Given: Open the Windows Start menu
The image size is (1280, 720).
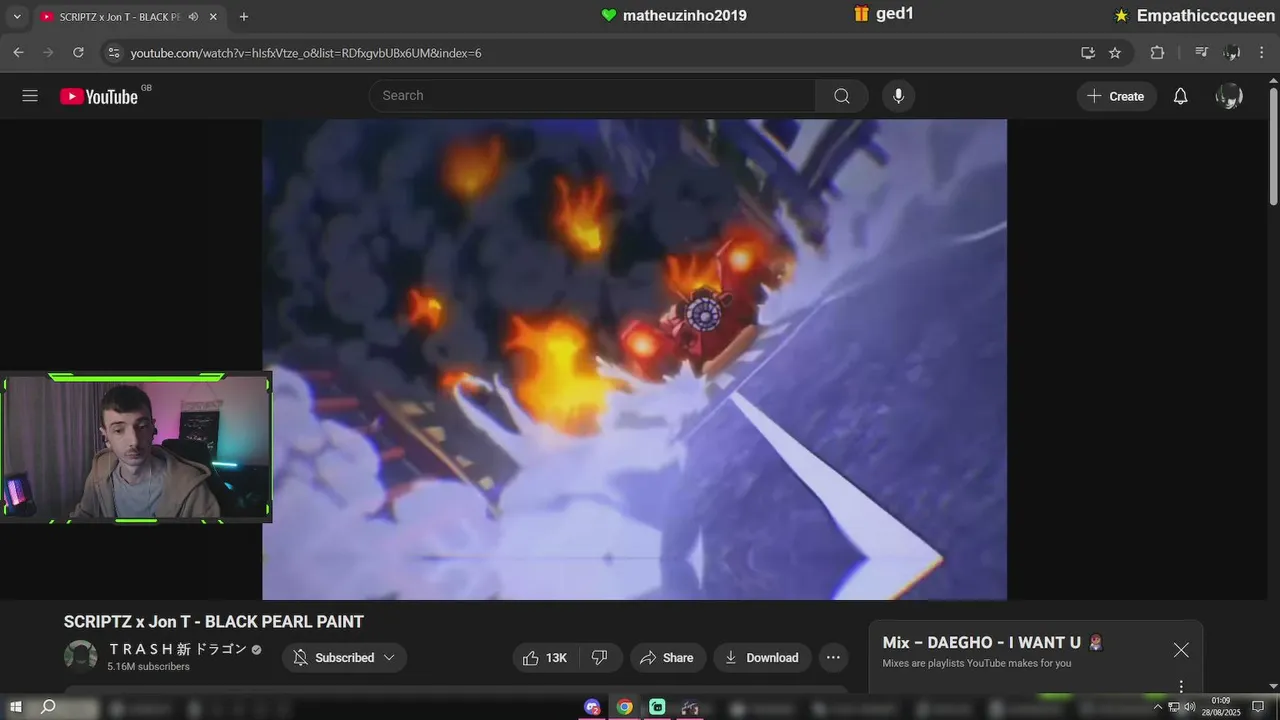Looking at the screenshot, I should pyautogui.click(x=16, y=707).
